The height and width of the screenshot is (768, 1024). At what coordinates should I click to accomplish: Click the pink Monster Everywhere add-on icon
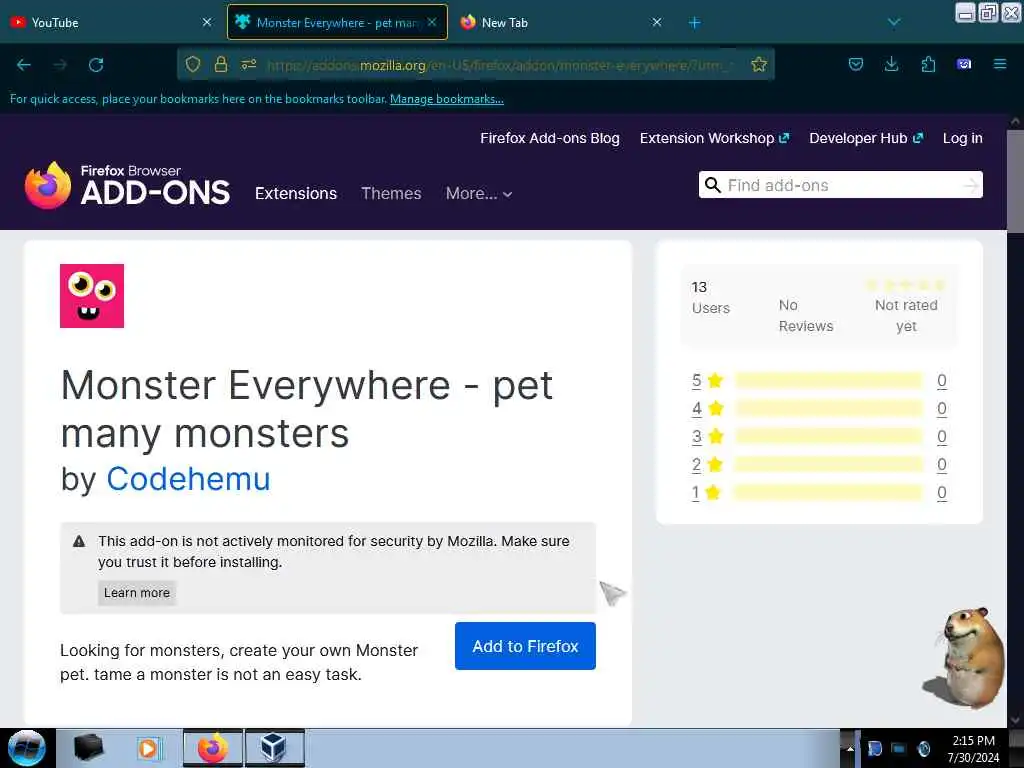pos(92,296)
